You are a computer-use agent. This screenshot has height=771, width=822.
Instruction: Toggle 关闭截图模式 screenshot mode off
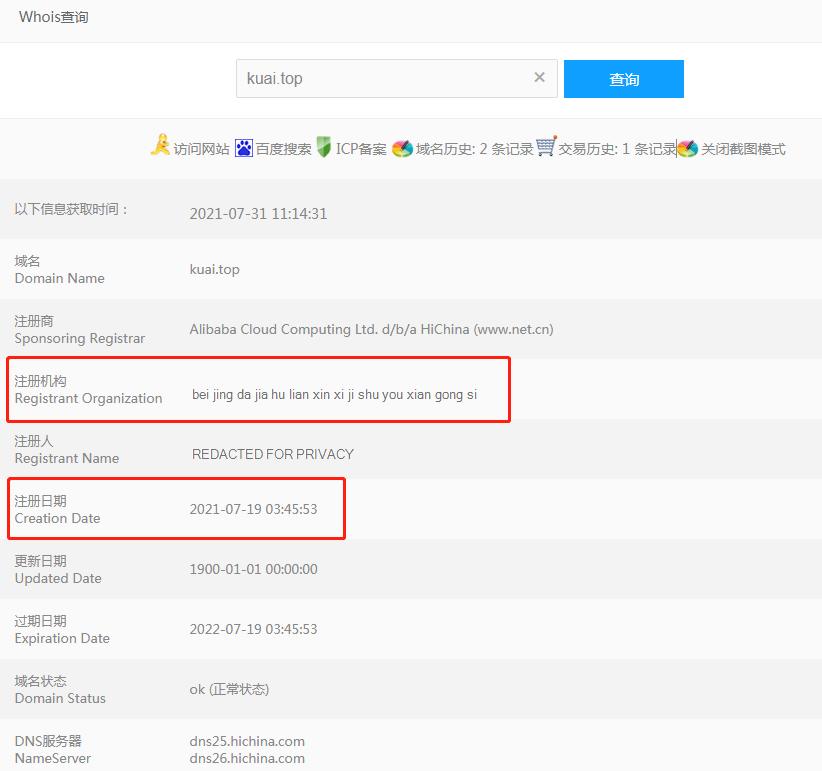pos(743,149)
